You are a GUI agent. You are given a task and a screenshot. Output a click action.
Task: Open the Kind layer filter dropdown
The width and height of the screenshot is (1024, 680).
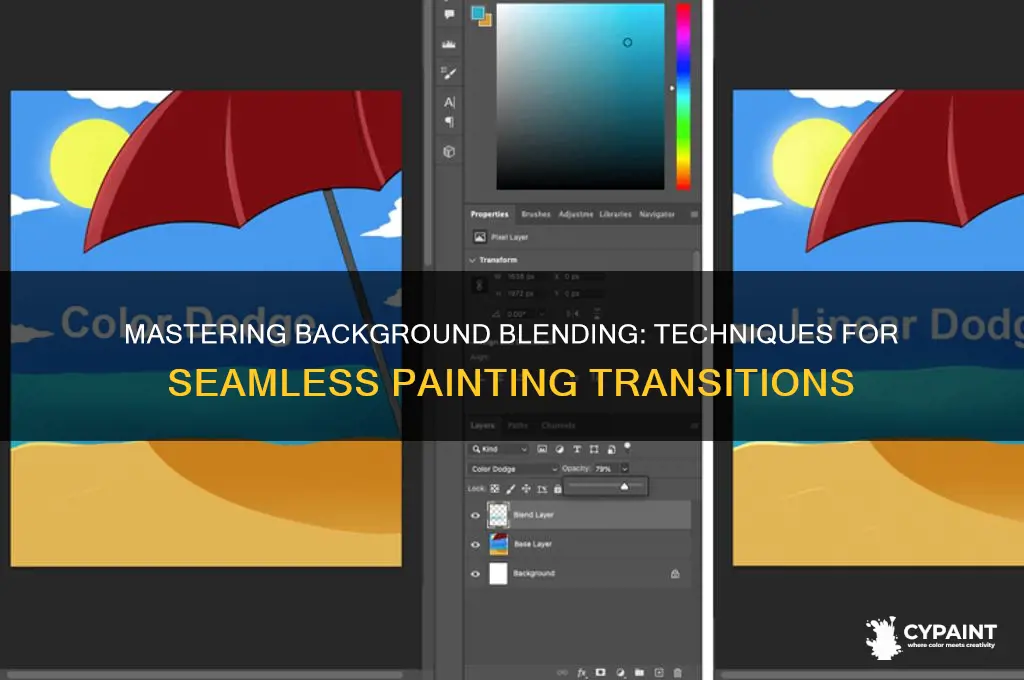[x=499, y=449]
